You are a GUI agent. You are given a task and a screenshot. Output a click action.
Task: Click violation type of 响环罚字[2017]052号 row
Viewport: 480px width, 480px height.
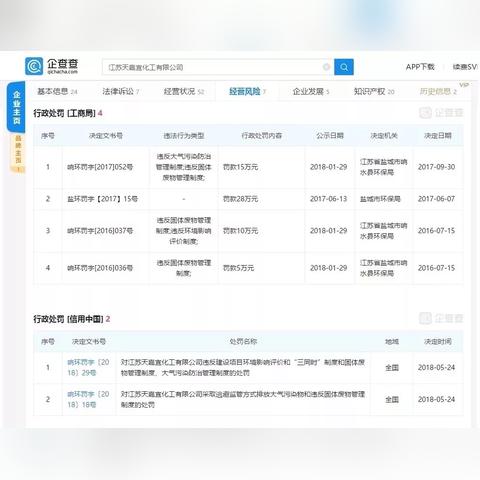184,167
